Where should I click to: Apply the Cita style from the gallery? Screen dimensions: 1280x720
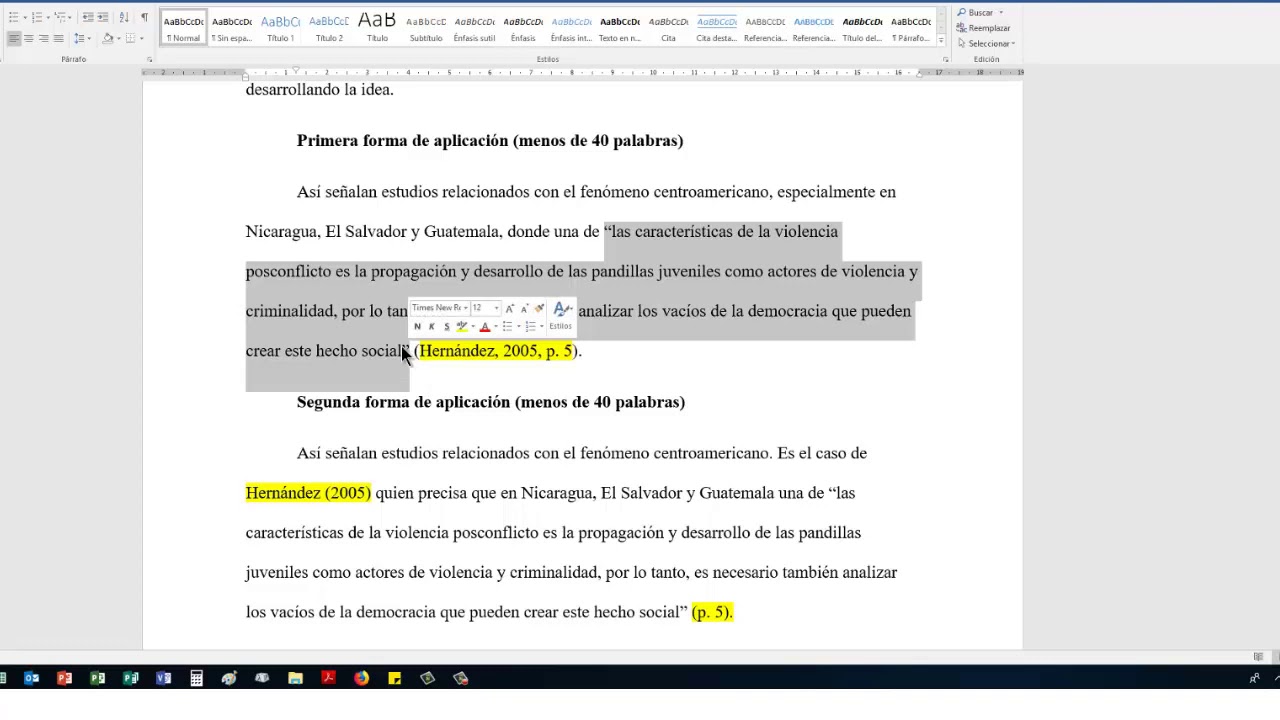(x=668, y=29)
